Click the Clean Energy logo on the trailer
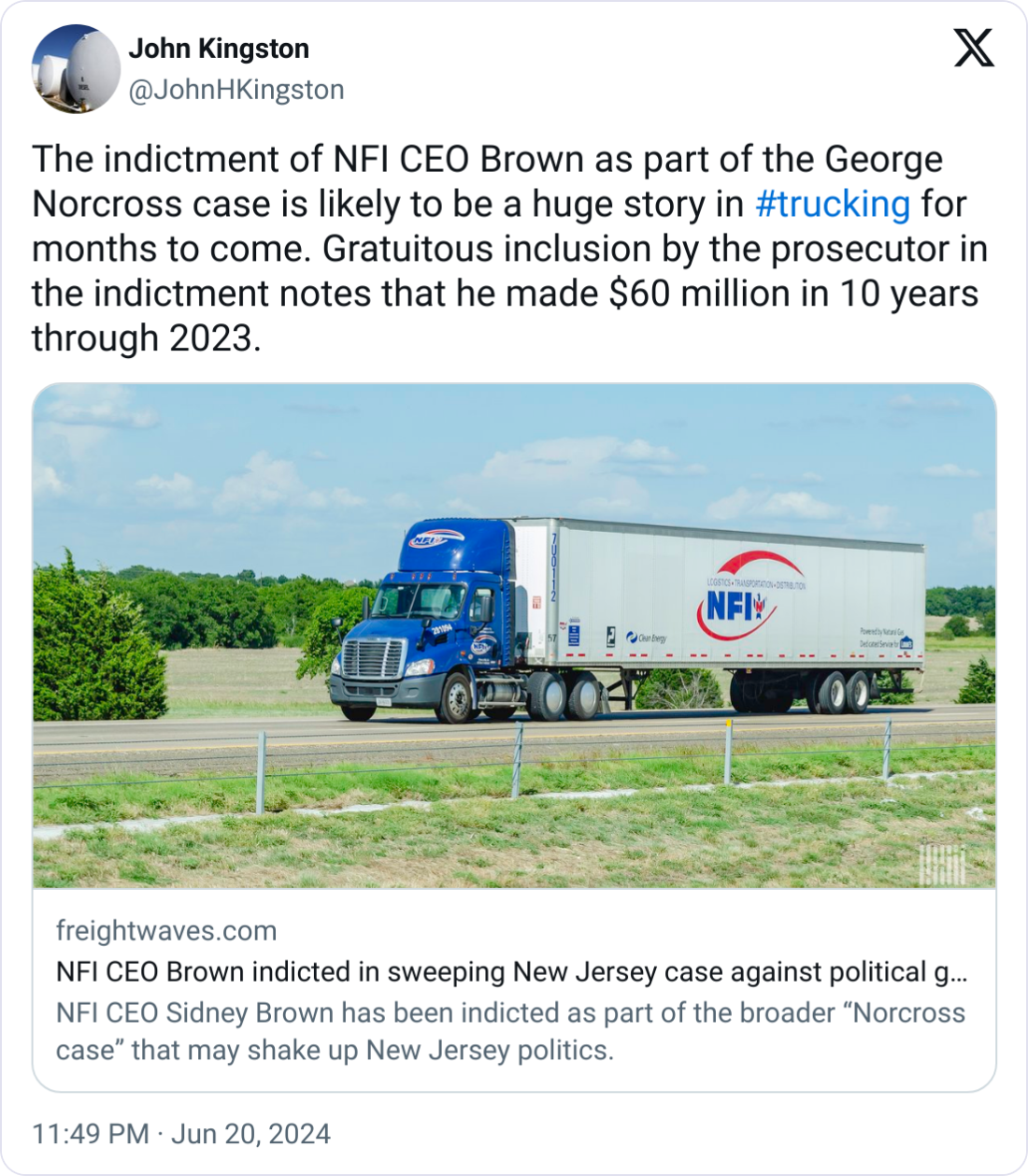Screen dimensions: 1028x1176 pos(647,638)
